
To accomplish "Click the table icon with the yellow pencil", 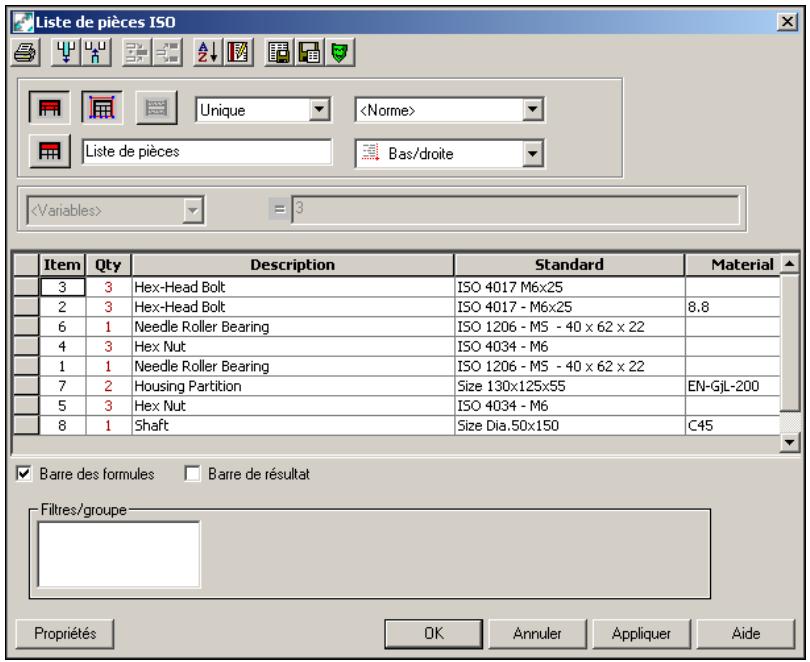I will click(x=238, y=52).
